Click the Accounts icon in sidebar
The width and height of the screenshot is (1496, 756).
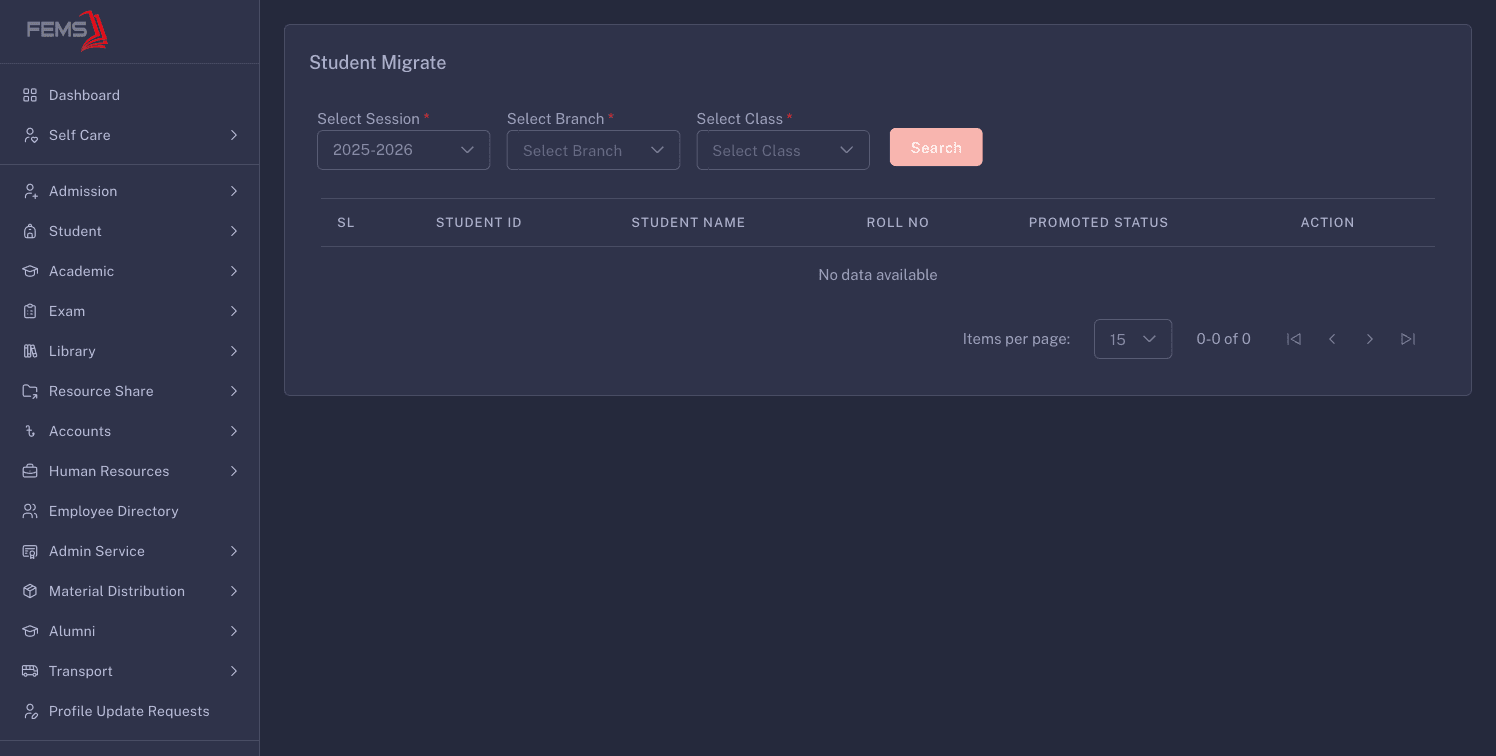click(x=30, y=431)
